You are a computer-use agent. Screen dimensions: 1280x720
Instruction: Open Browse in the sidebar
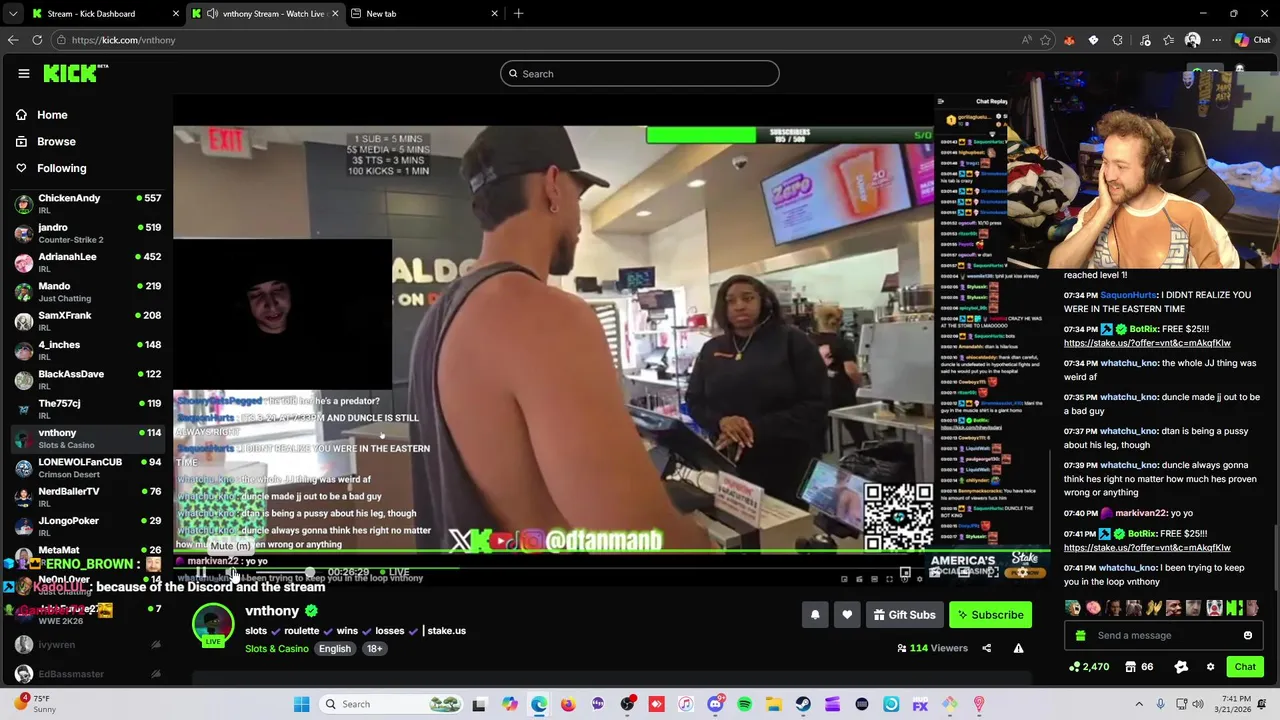point(56,142)
